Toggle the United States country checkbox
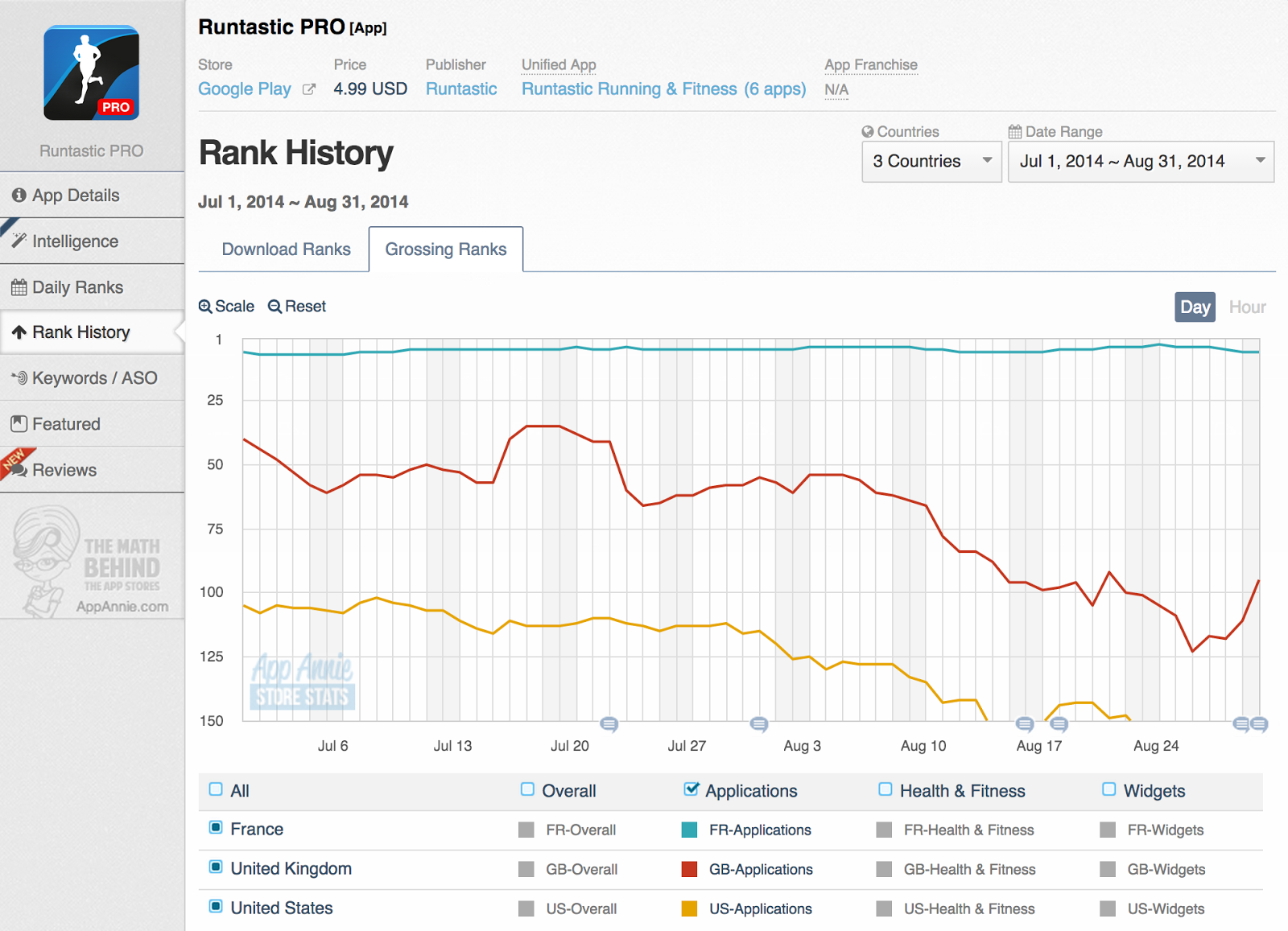1288x931 pixels. [216, 906]
